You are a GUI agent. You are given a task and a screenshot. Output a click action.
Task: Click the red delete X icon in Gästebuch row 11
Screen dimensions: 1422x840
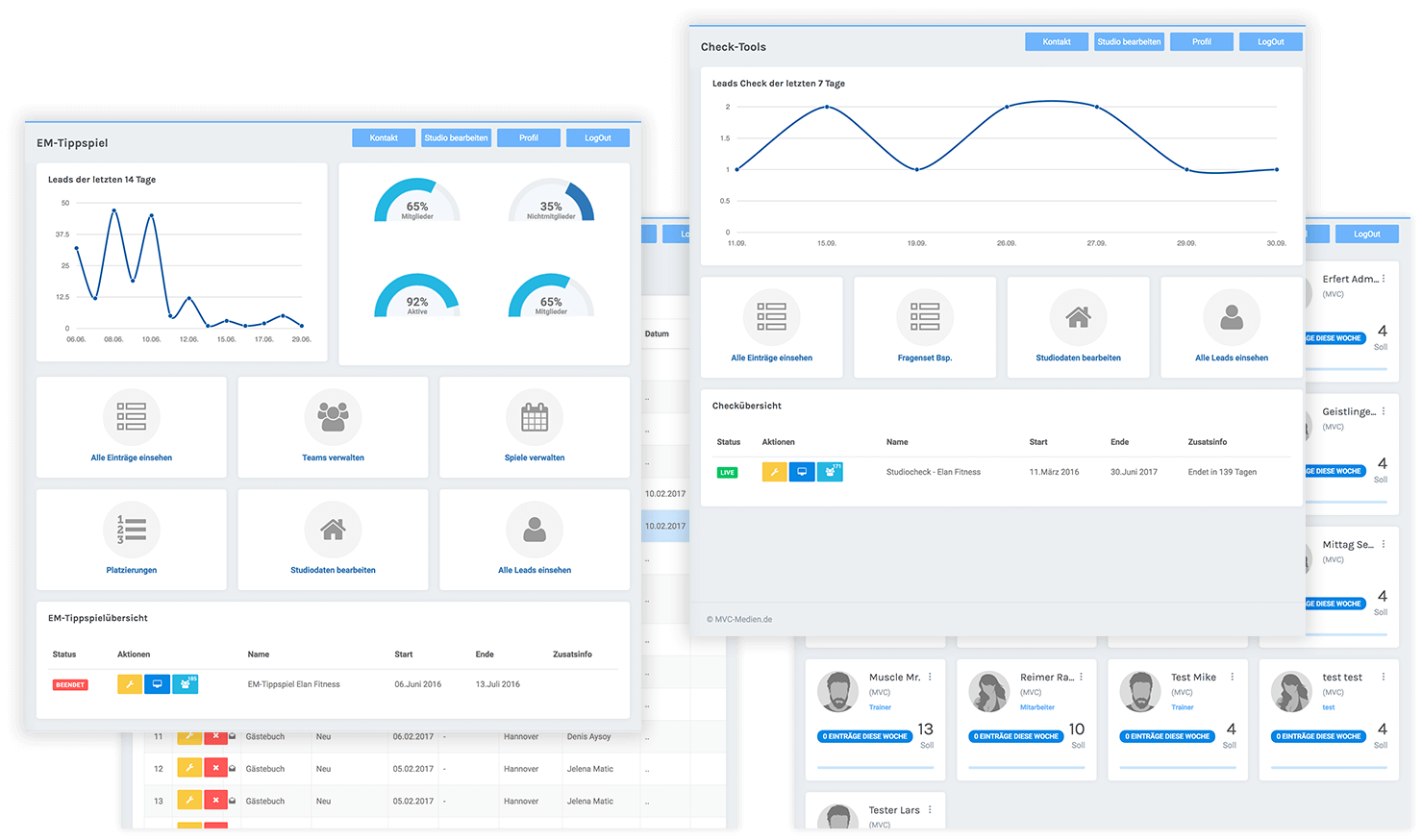215,737
